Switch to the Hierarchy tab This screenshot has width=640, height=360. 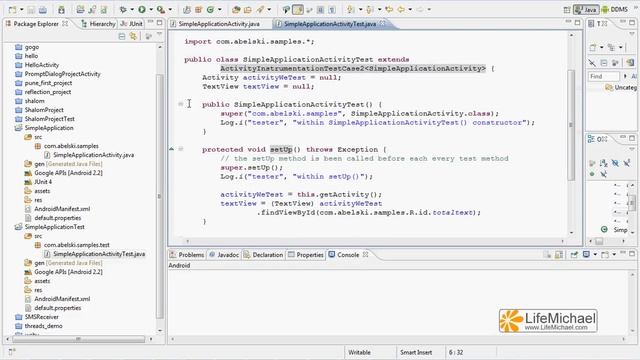click(x=98, y=24)
